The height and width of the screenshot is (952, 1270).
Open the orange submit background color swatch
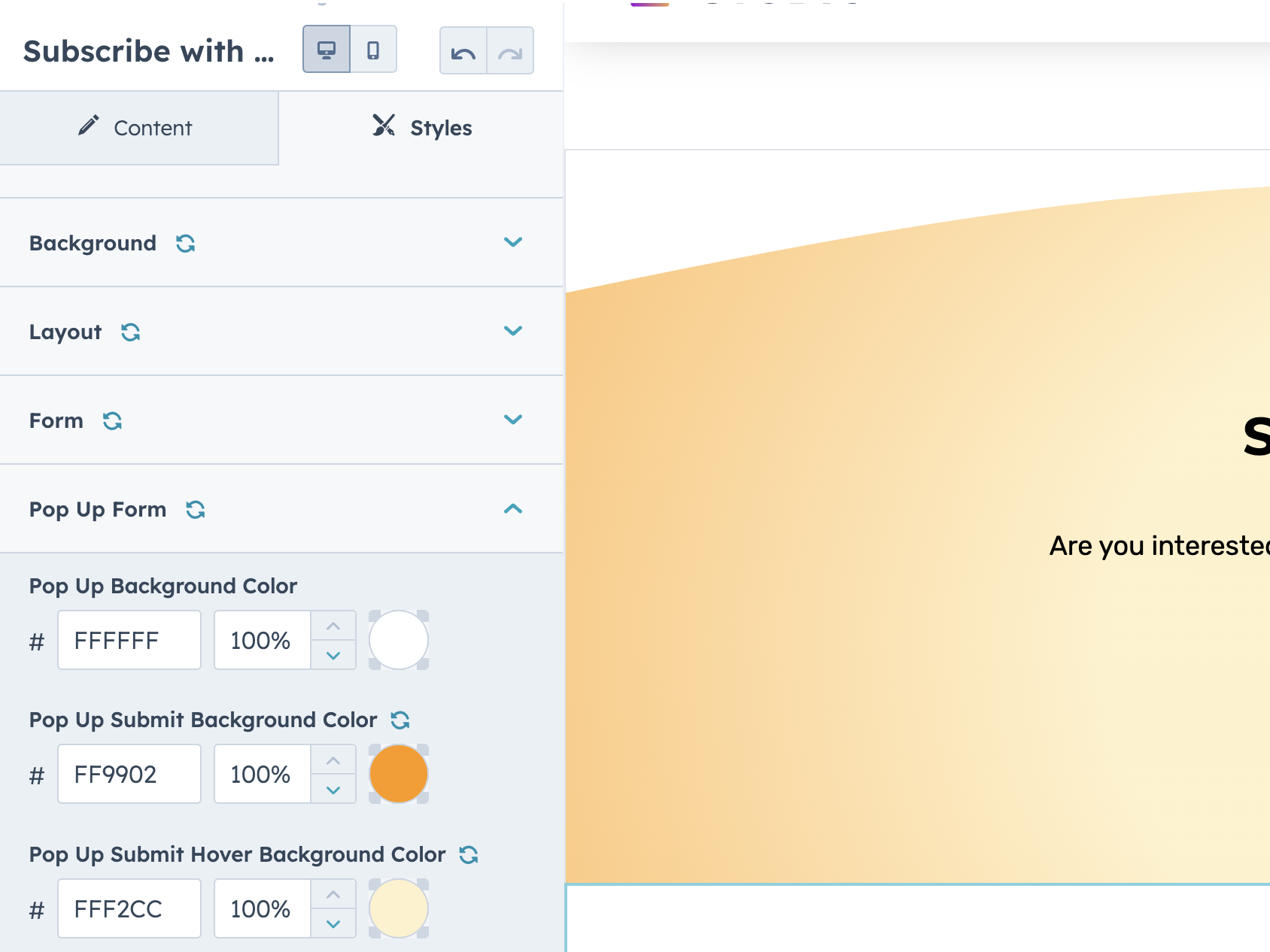click(399, 774)
